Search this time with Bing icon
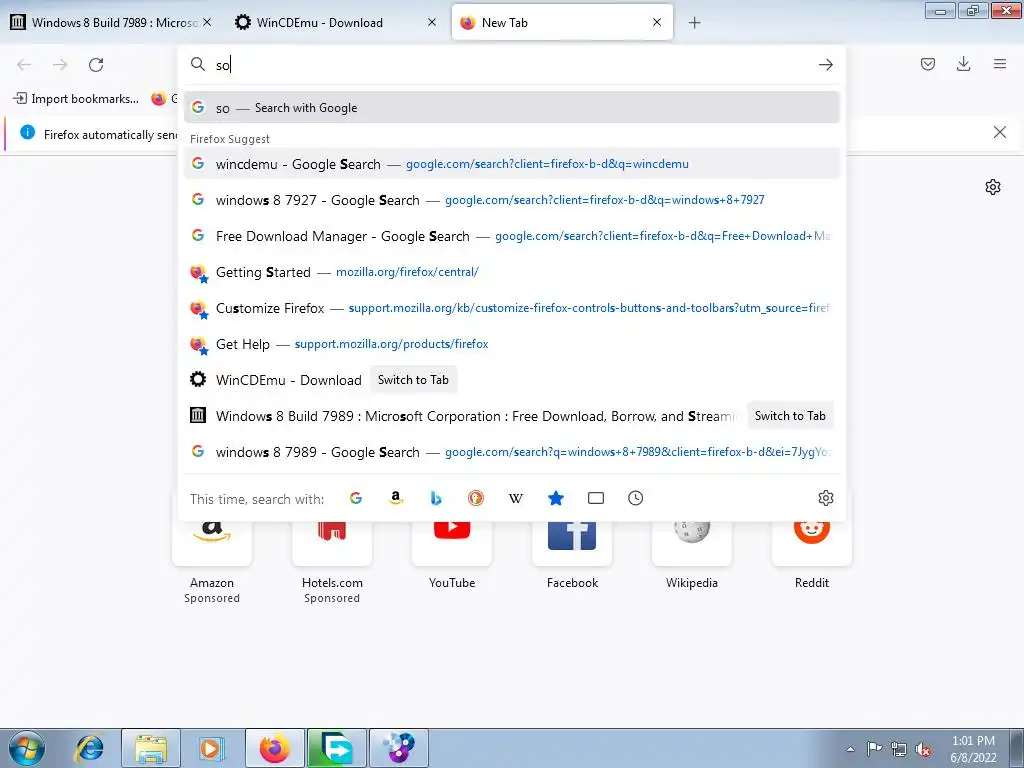The width and height of the screenshot is (1024, 768). coord(436,498)
